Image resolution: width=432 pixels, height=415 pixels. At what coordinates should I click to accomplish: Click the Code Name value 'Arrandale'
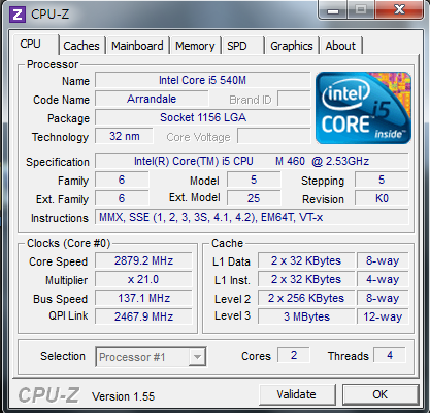152,99
